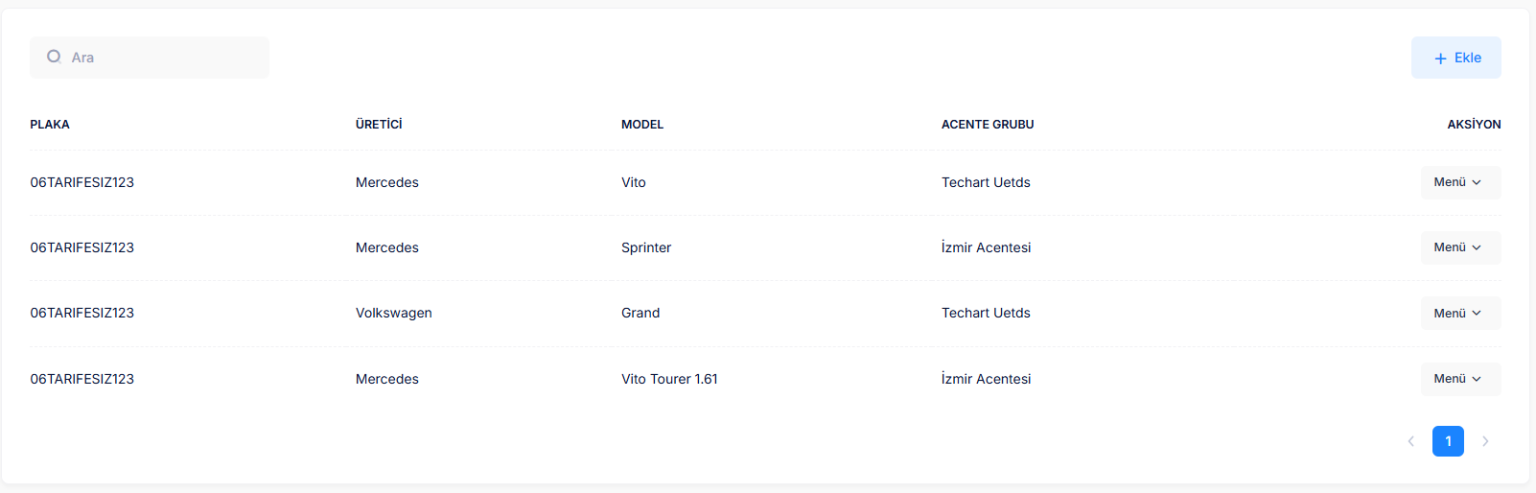Screen dimensions: 1536x493
Task: Click the ACENTE GRUBU column header
Action: pos(987,125)
